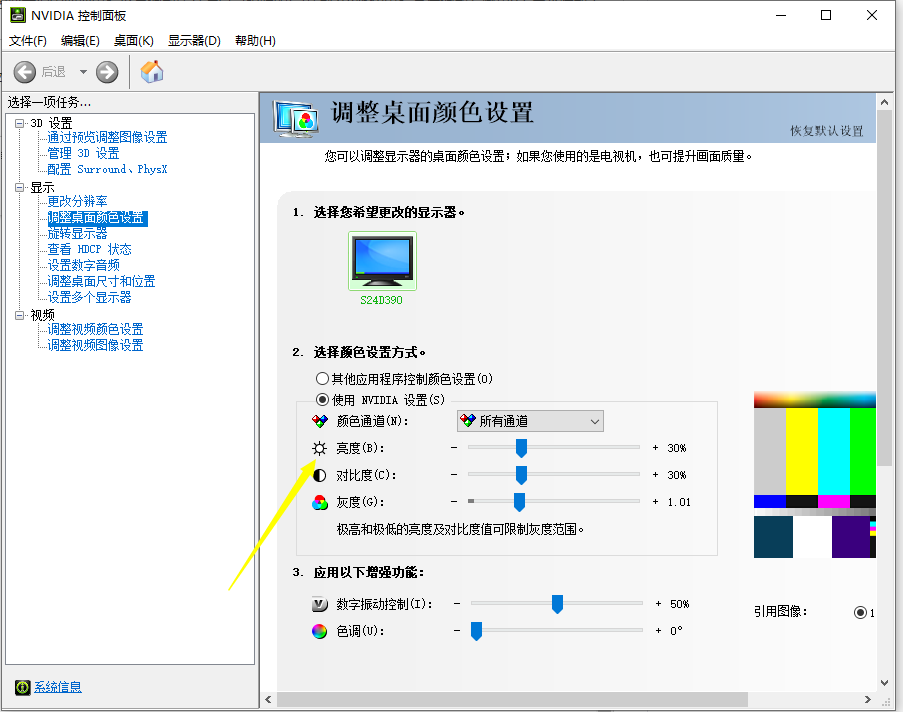Select 使用 NVIDIA 设置 radio button
Viewport: 903px width, 712px height.
click(322, 400)
